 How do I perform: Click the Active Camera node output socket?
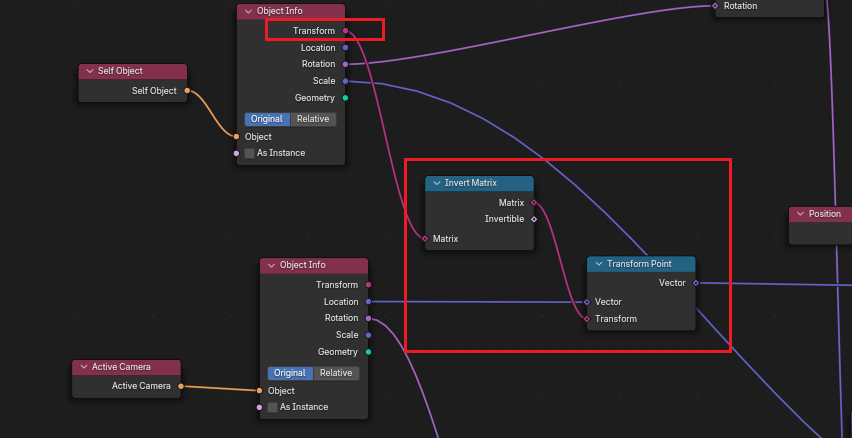[x=182, y=386]
